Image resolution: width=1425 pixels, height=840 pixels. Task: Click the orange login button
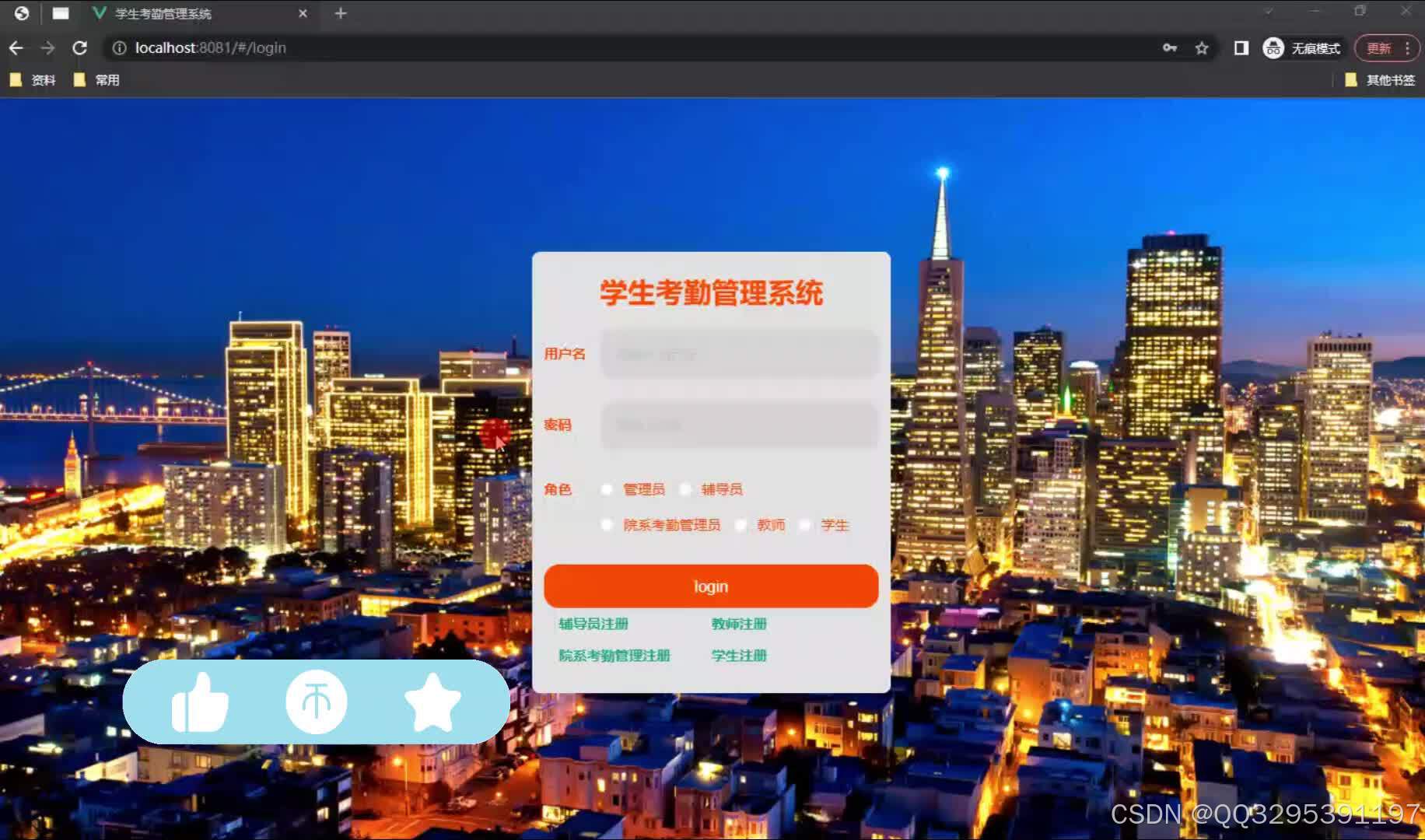[711, 586]
